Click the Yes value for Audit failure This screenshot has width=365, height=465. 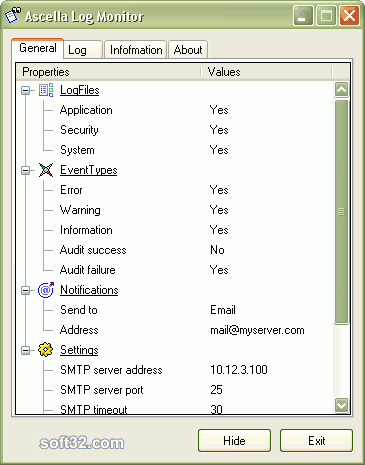(x=219, y=270)
